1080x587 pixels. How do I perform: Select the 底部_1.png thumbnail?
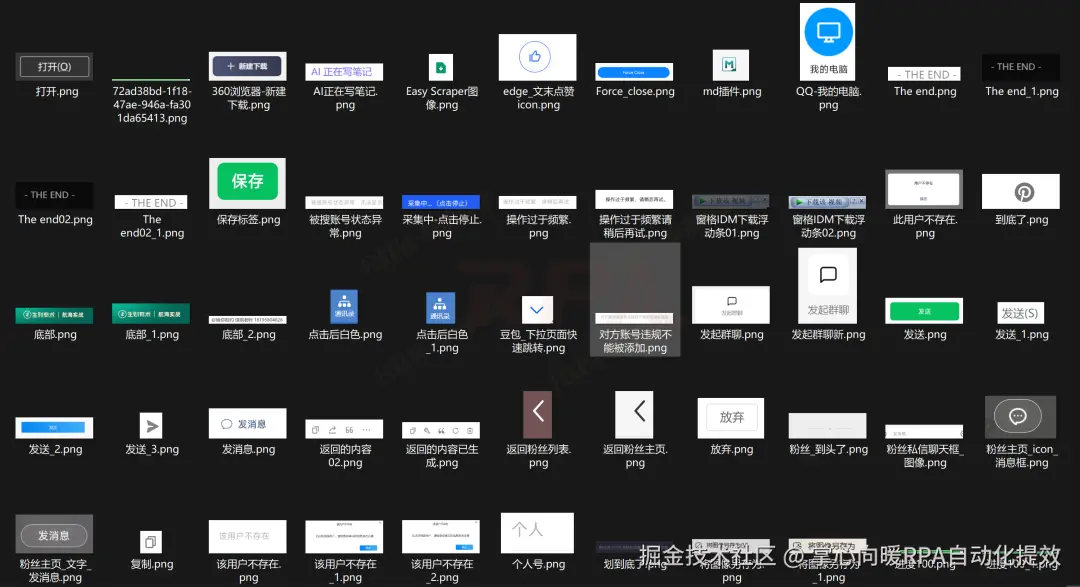coord(151,313)
